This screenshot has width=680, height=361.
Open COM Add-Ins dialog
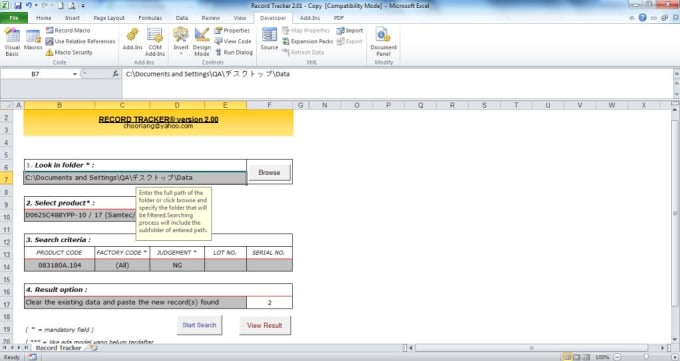(x=155, y=42)
